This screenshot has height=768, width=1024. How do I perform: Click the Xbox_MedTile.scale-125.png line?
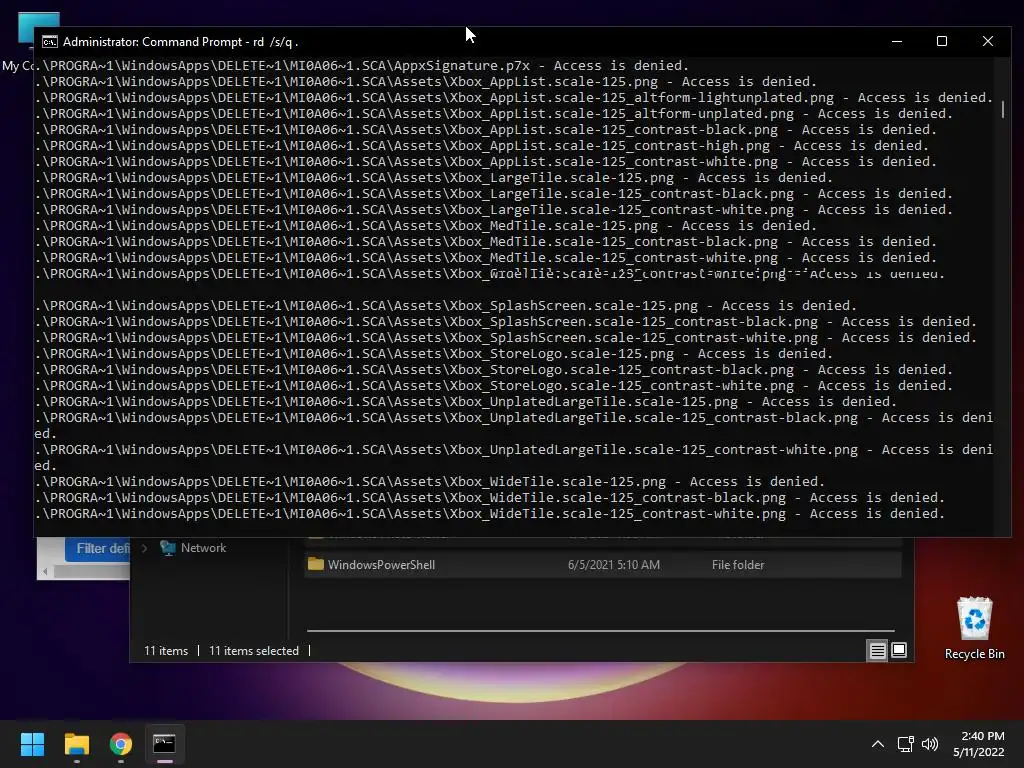coord(426,225)
